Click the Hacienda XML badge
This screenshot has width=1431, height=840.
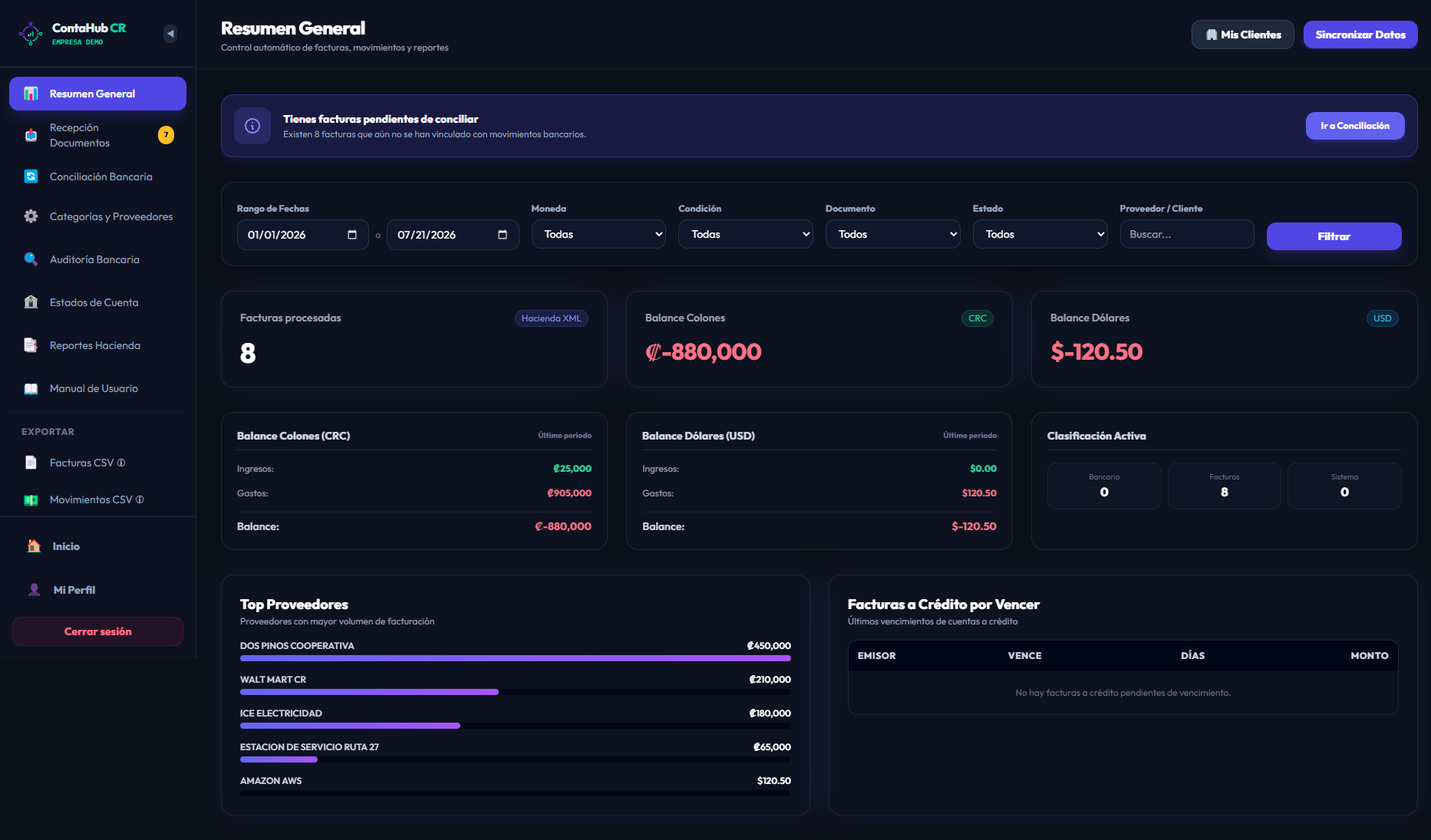551,318
